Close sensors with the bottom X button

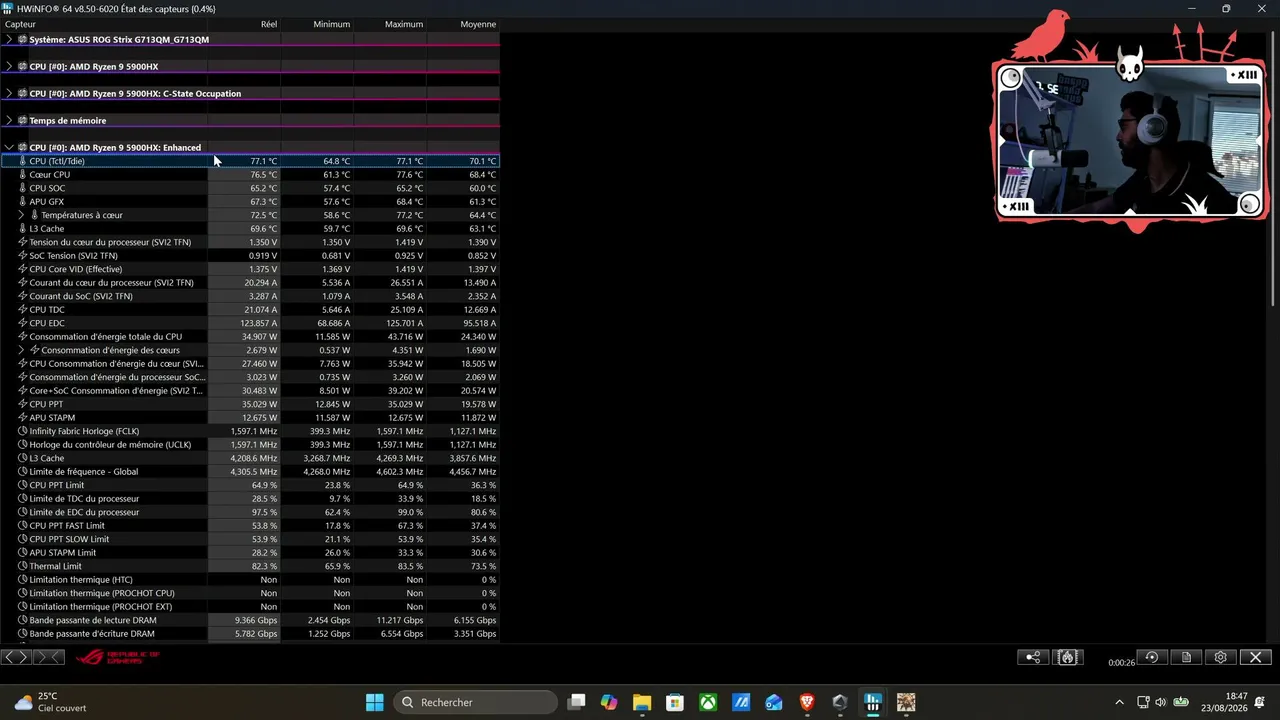(1256, 657)
